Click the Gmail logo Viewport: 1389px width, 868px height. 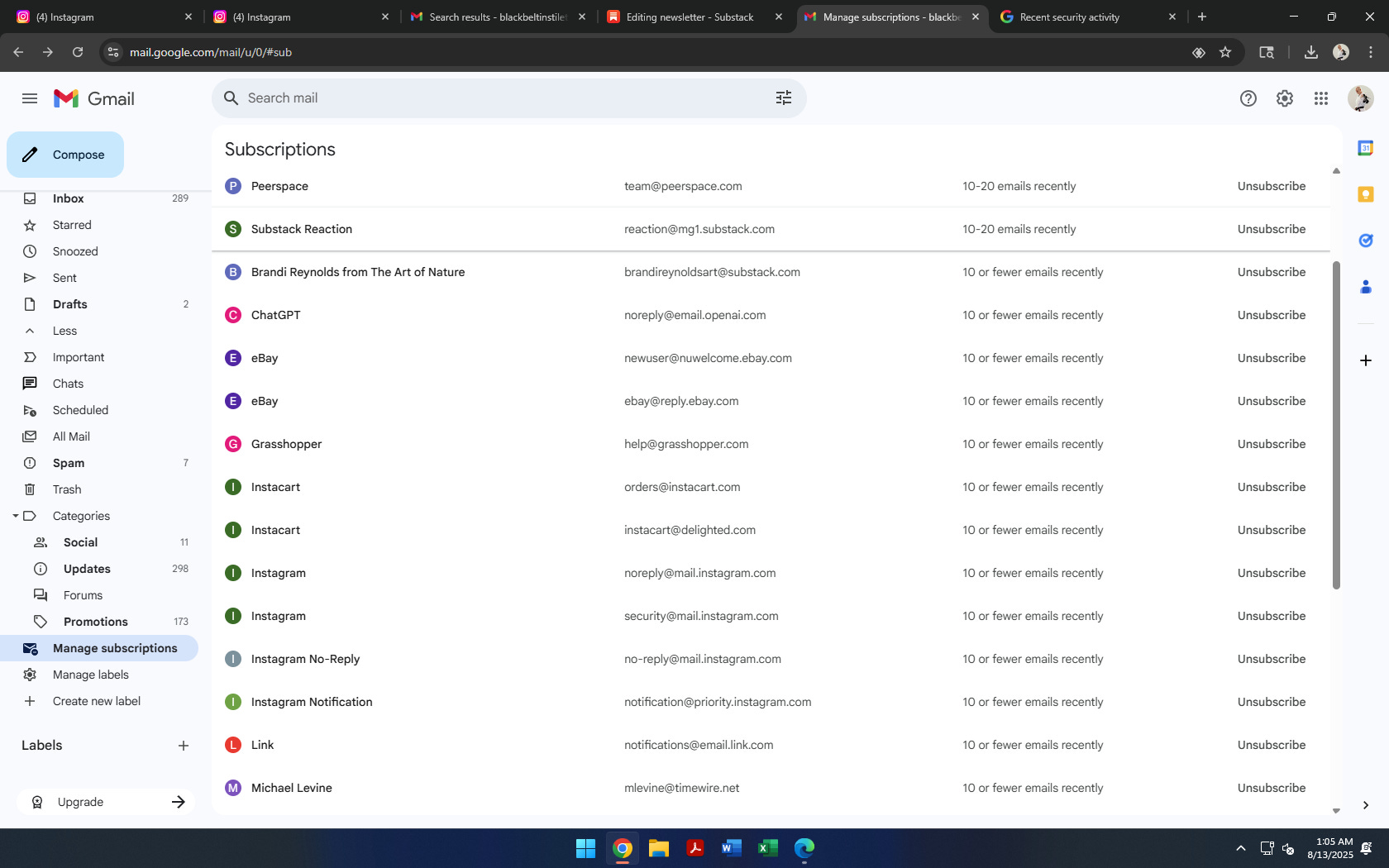(x=93, y=98)
